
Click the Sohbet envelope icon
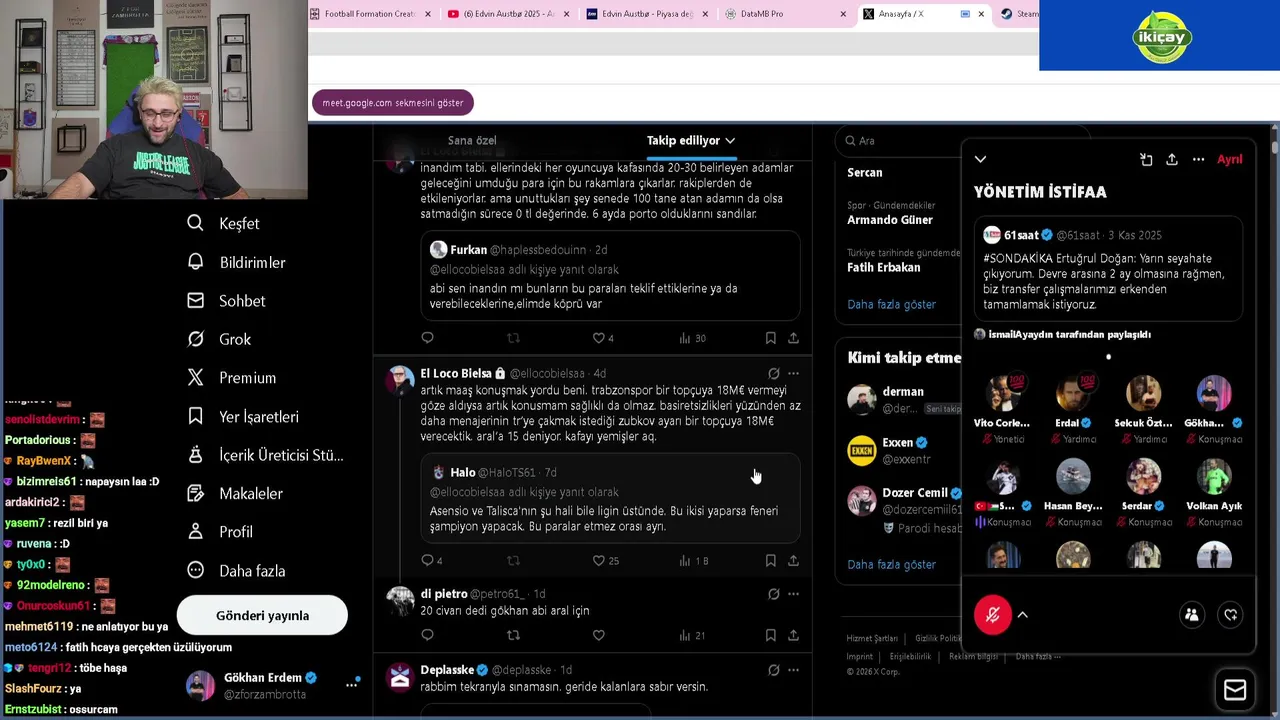point(196,300)
